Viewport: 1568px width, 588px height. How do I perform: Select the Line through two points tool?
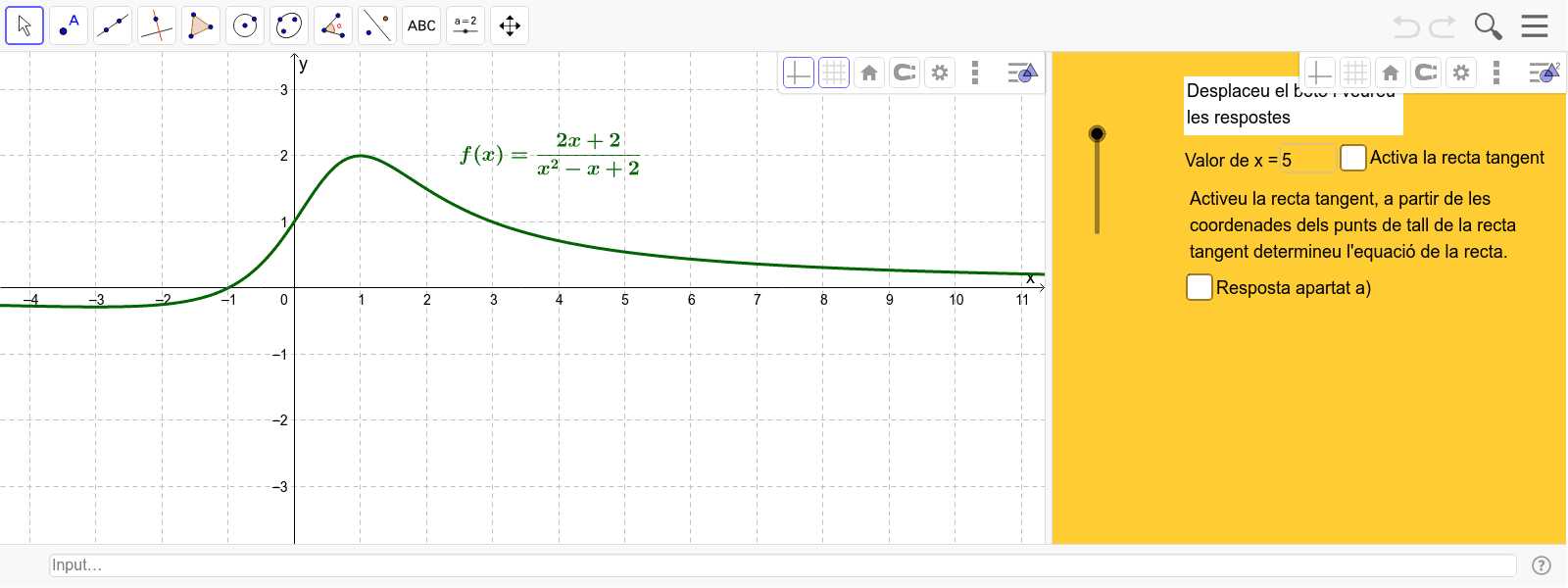(x=113, y=25)
